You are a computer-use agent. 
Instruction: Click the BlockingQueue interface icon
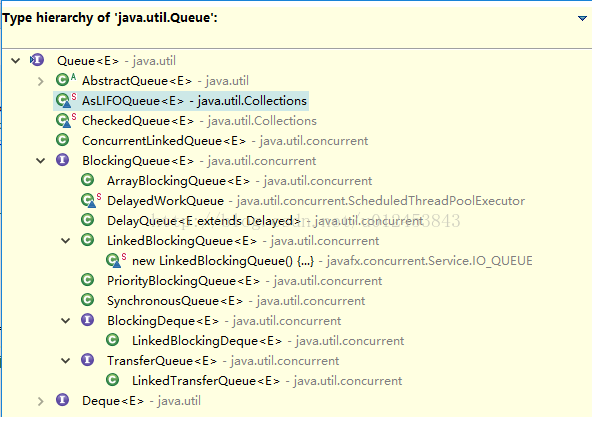62,160
